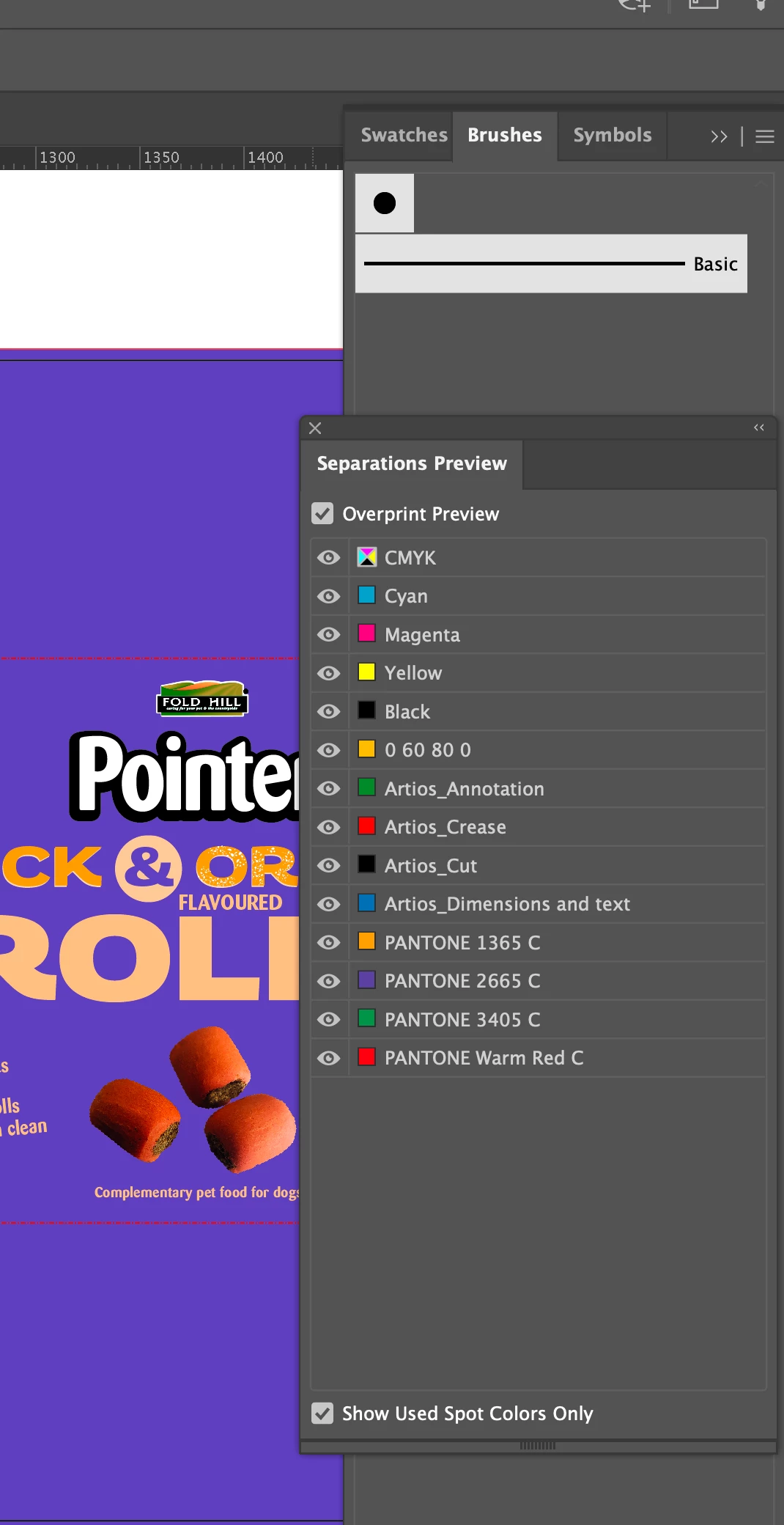
Task: Click the Artios_Cut black swatch
Action: click(x=366, y=864)
